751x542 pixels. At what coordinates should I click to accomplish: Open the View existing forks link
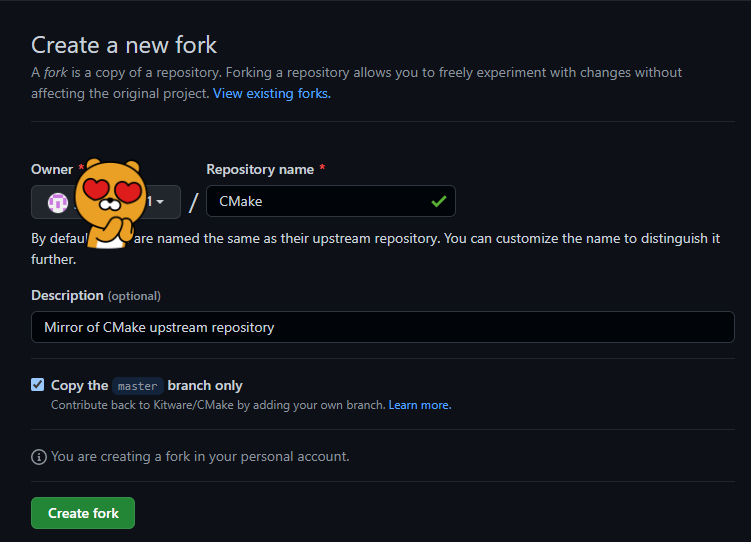click(x=272, y=93)
